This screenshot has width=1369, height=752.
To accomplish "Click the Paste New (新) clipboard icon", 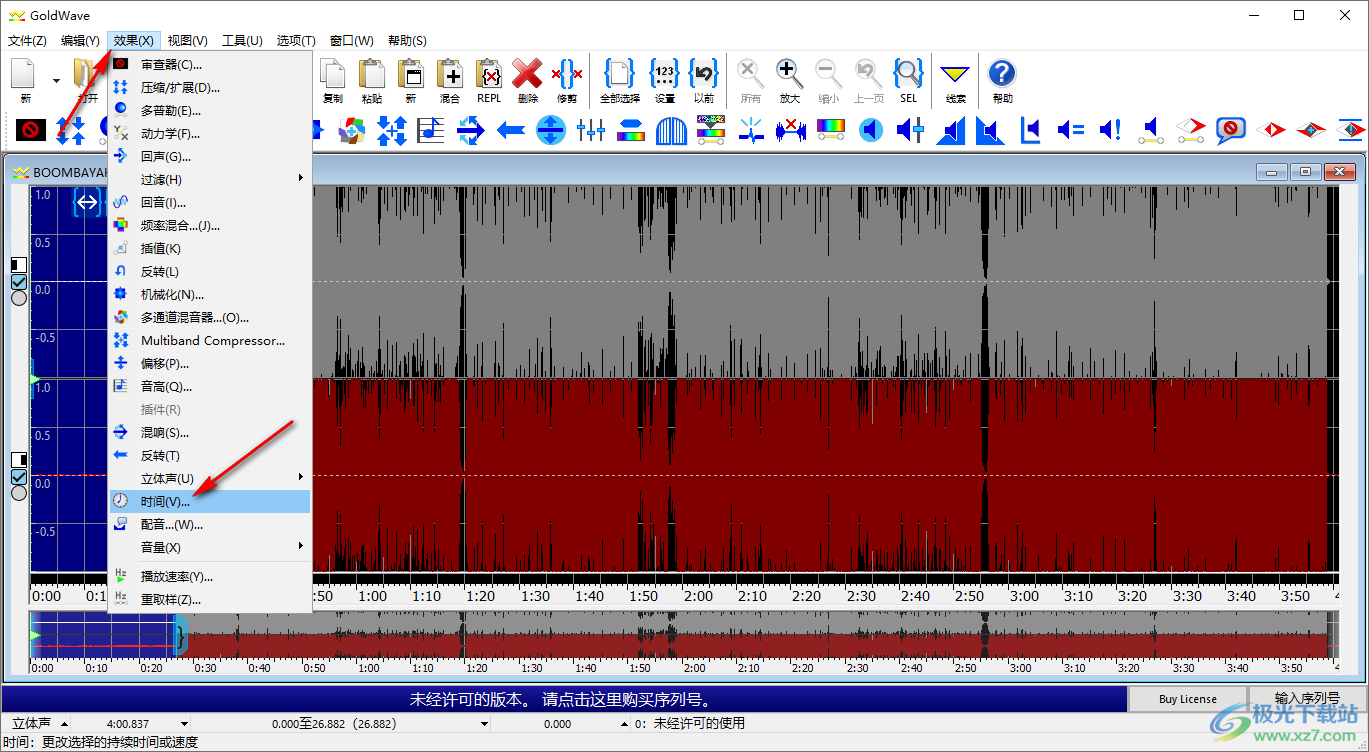I will pos(411,80).
